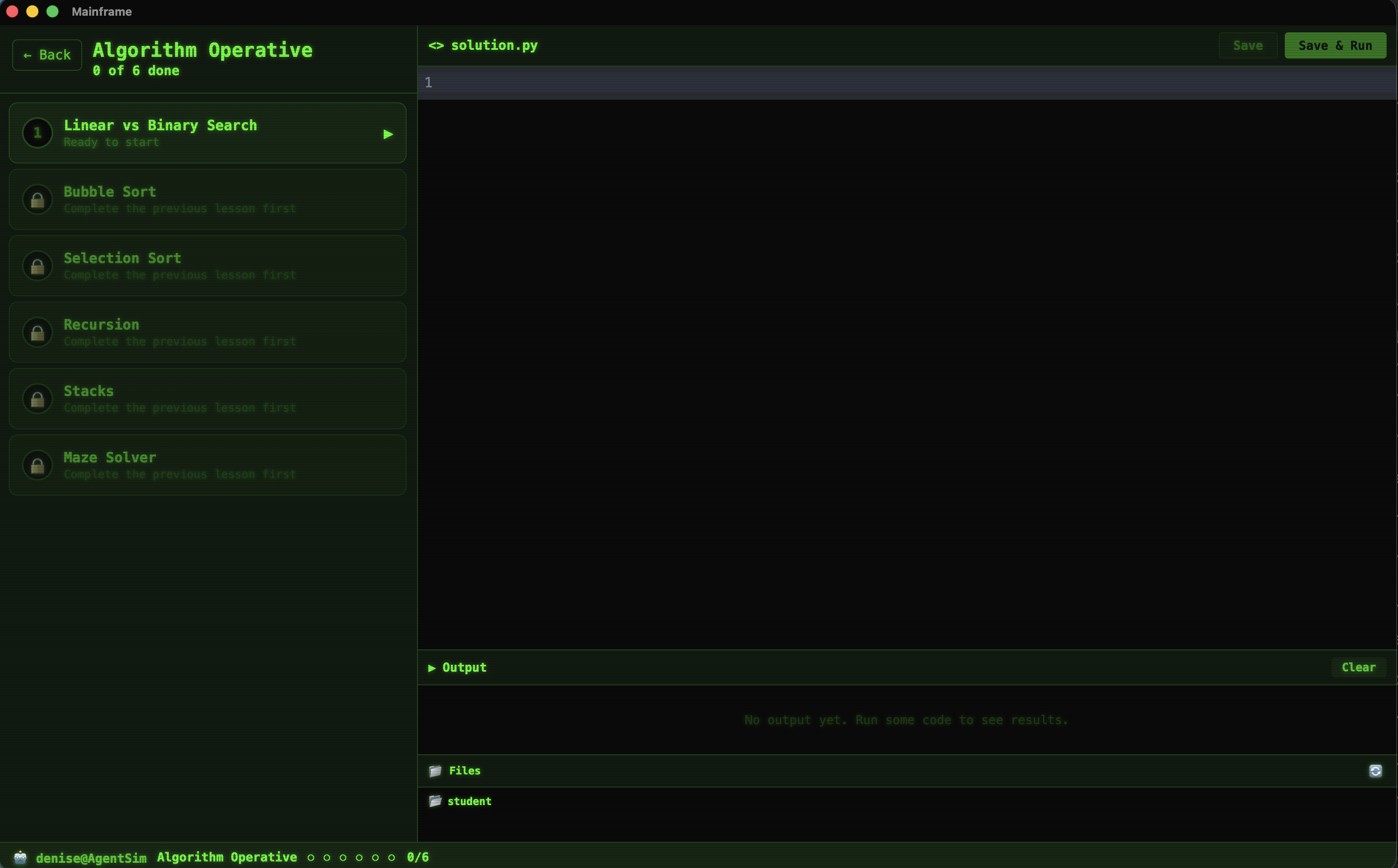Select the locked Maze Solver lesson
1398x868 pixels.
[207, 465]
